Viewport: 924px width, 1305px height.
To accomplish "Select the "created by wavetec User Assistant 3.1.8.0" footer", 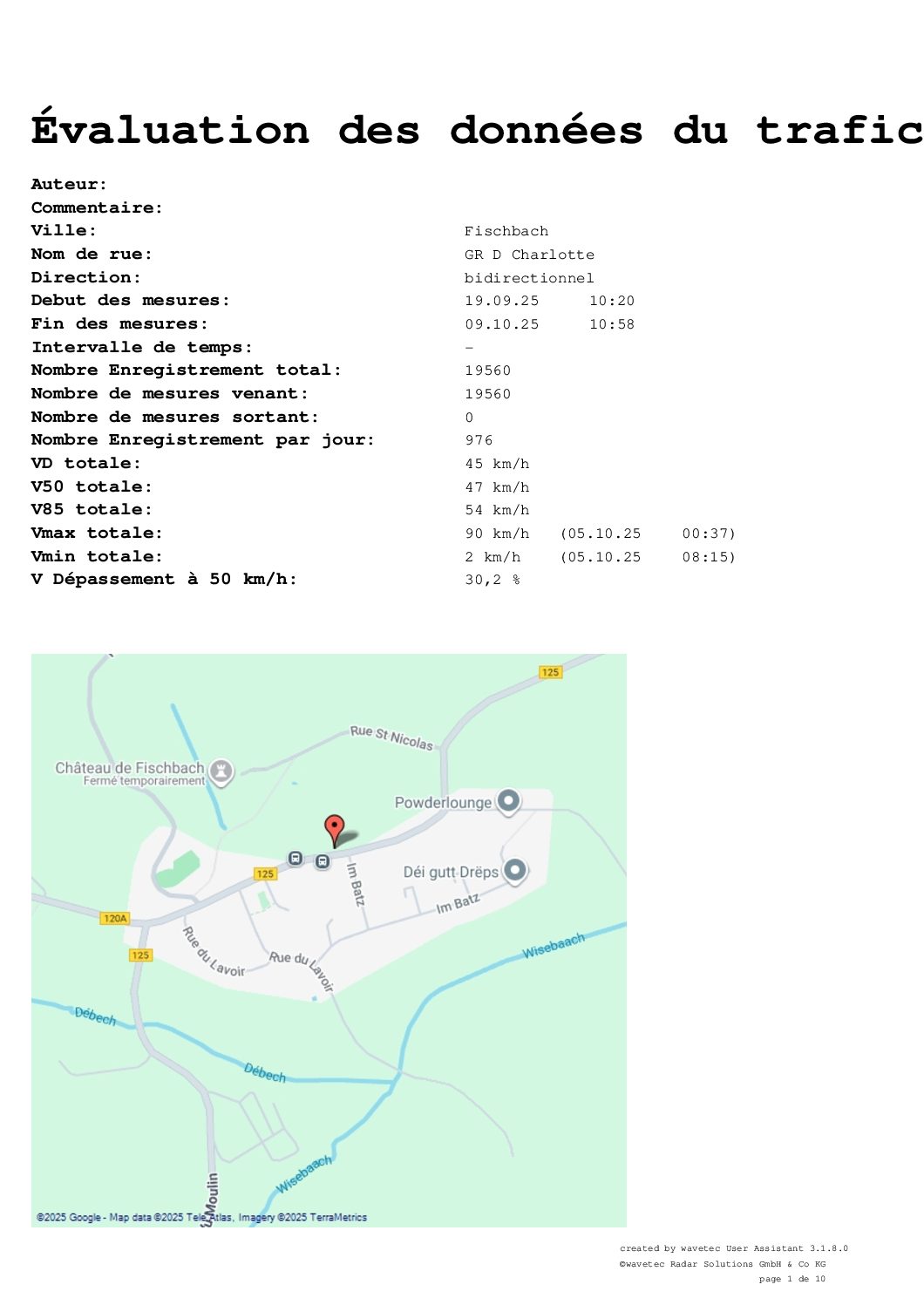I will (734, 1248).
